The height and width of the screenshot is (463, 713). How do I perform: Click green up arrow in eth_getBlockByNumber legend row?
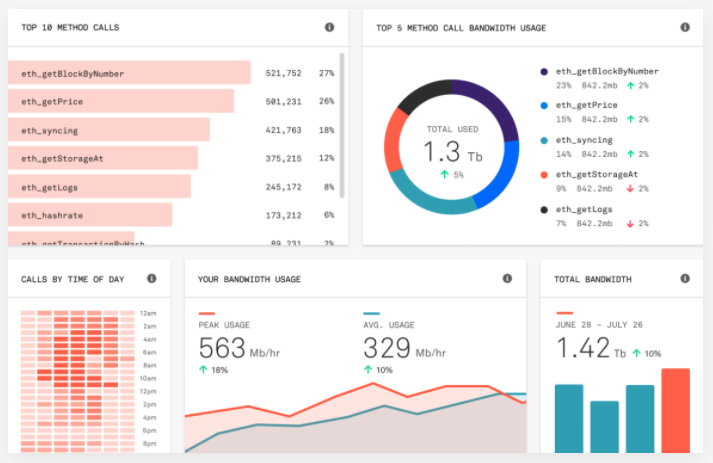[x=630, y=85]
